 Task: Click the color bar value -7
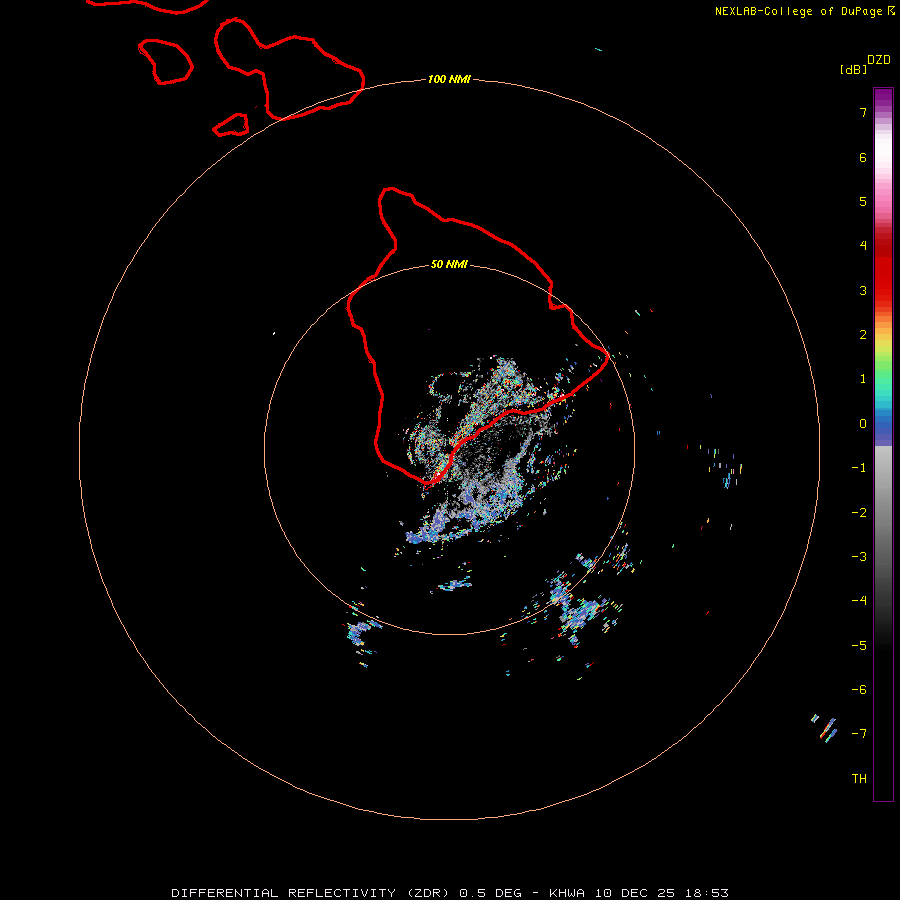(859, 734)
